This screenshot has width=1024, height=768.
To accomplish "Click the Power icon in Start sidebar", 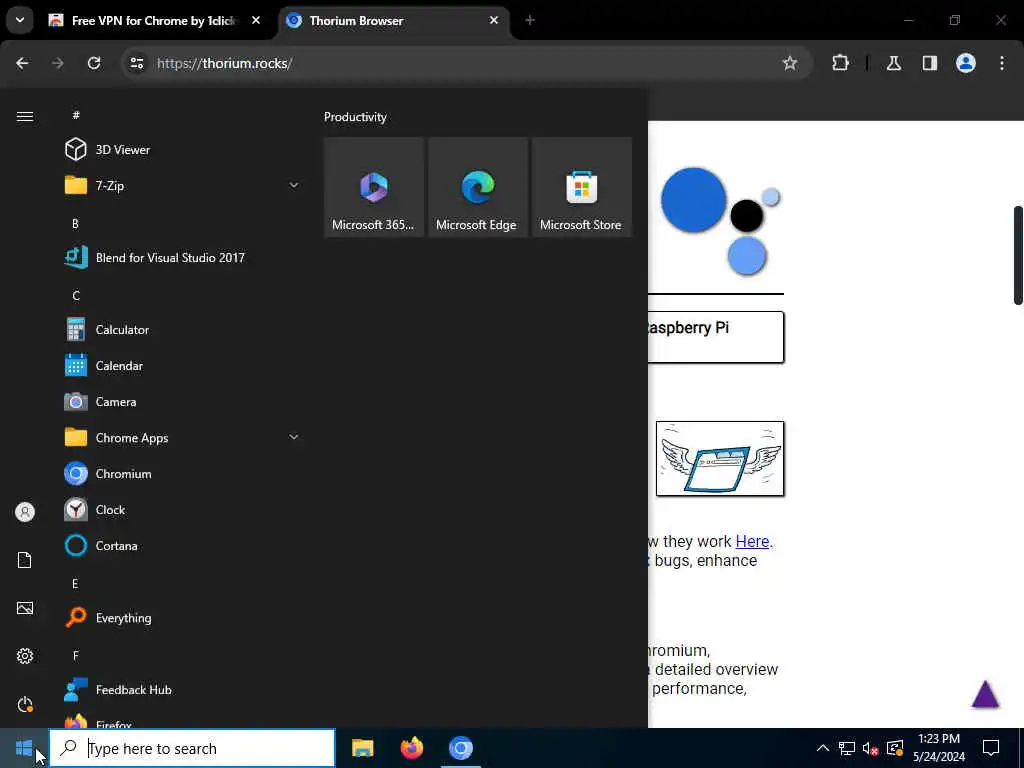I will point(25,704).
